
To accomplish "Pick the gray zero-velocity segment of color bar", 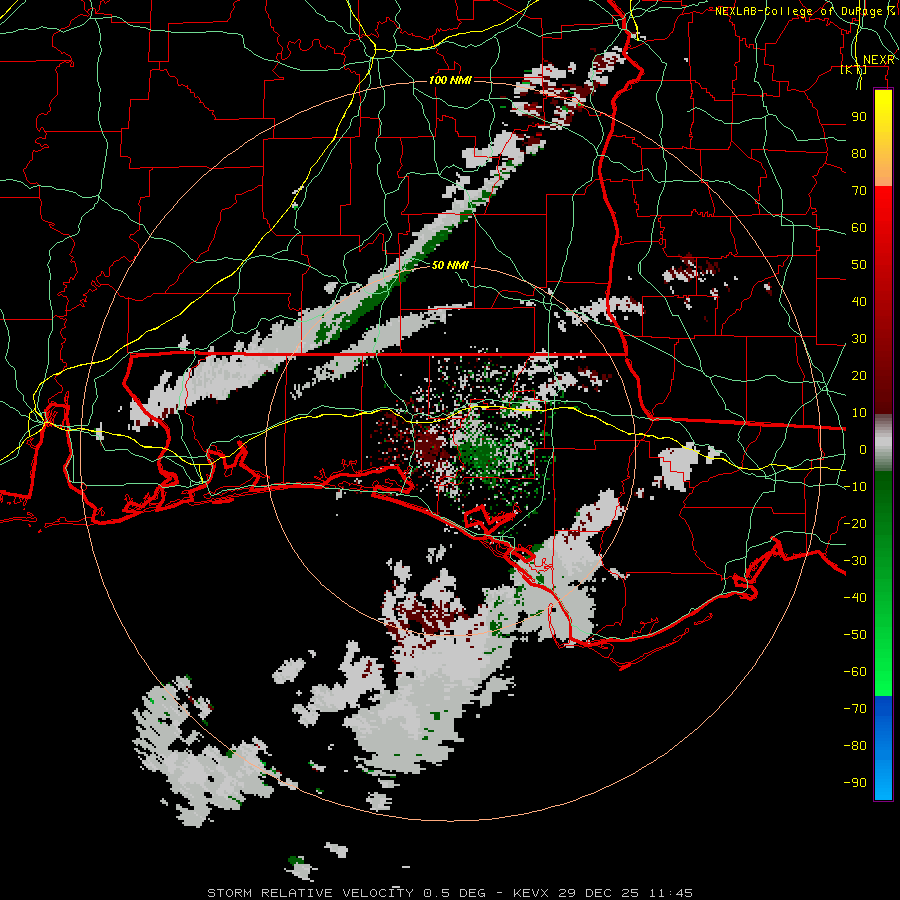I will coord(883,443).
